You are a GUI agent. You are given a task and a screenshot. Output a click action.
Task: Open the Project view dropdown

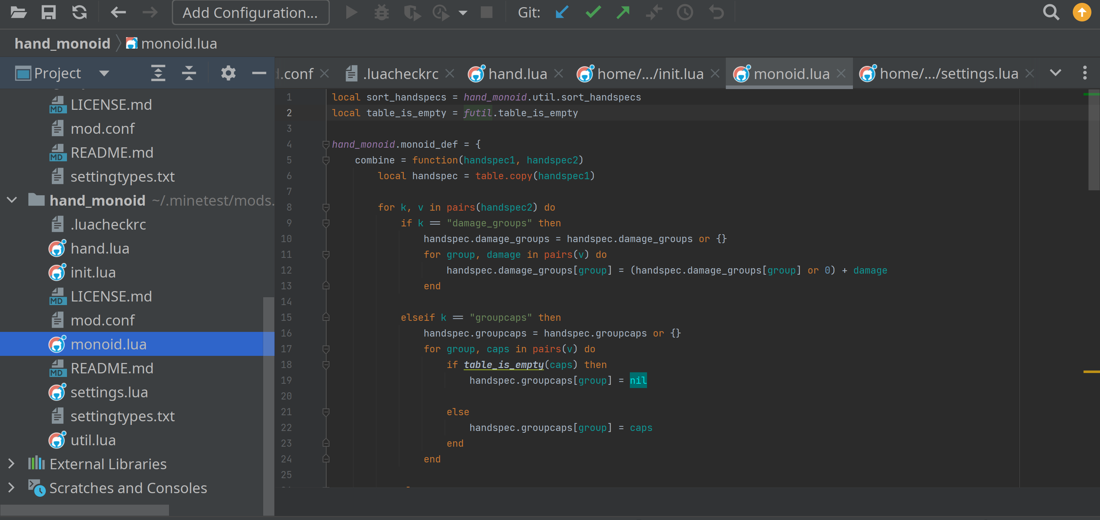(104, 73)
